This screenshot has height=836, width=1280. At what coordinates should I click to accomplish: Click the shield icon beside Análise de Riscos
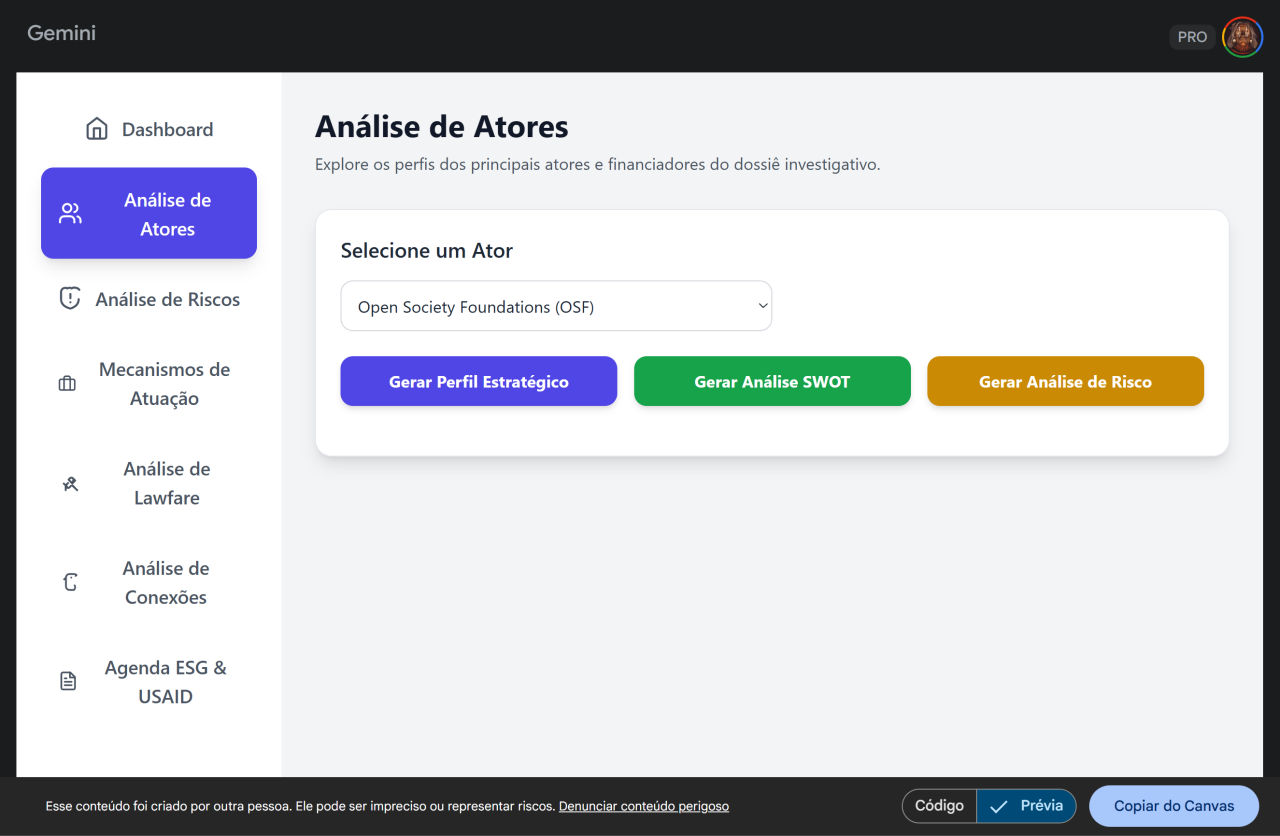point(69,299)
